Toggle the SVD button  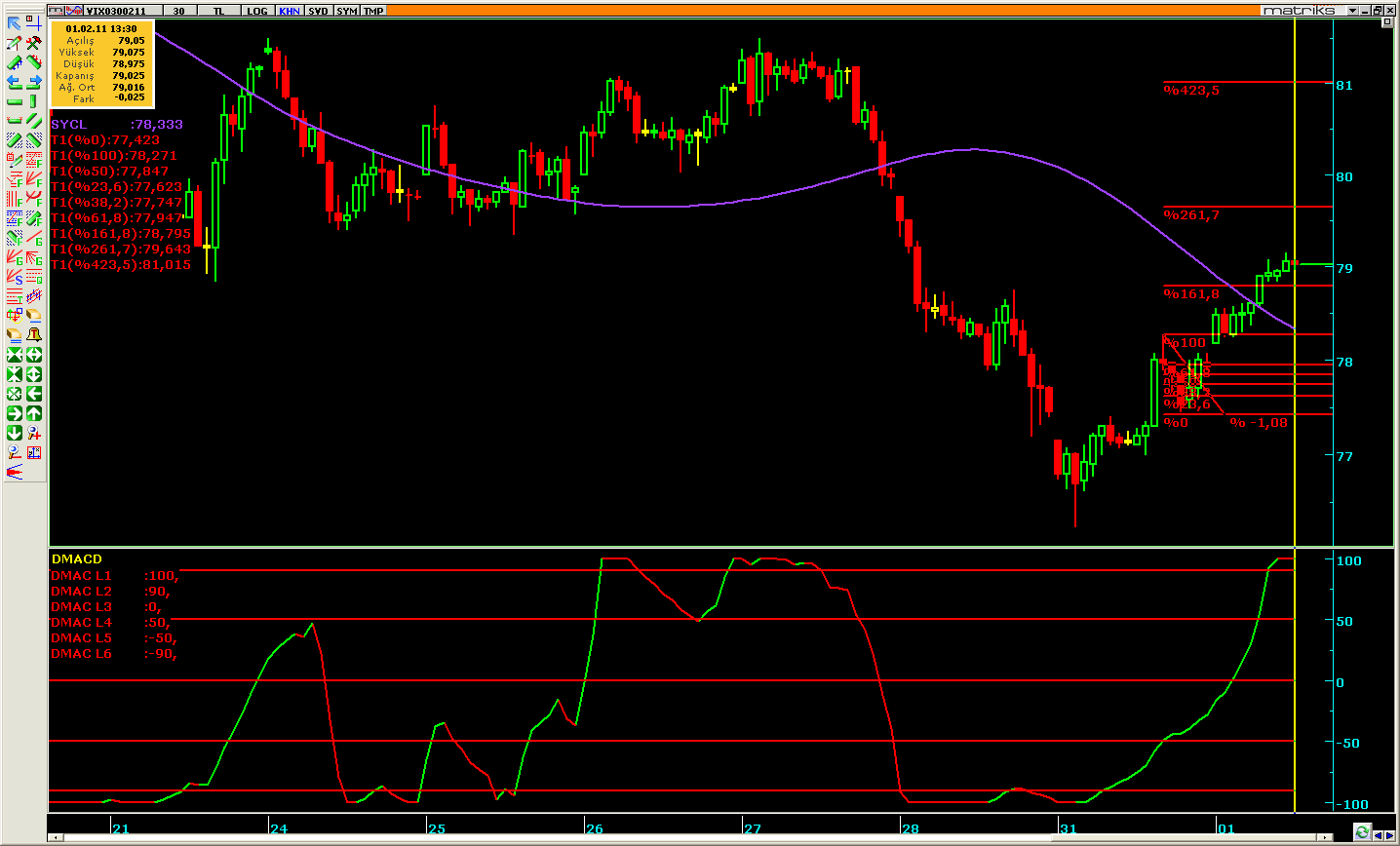318,11
